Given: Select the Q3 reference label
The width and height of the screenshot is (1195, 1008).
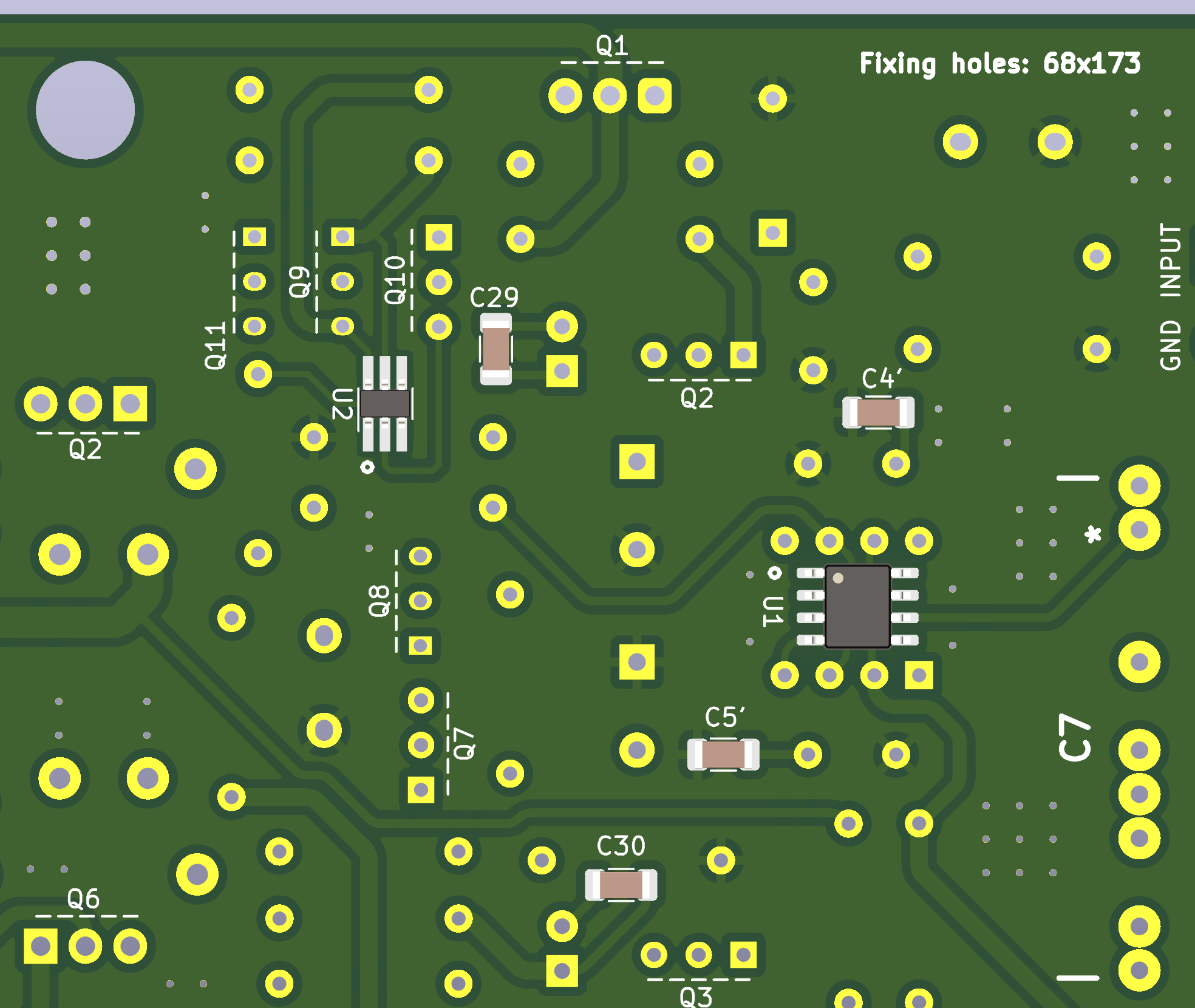Looking at the screenshot, I should pyautogui.click(x=696, y=997).
